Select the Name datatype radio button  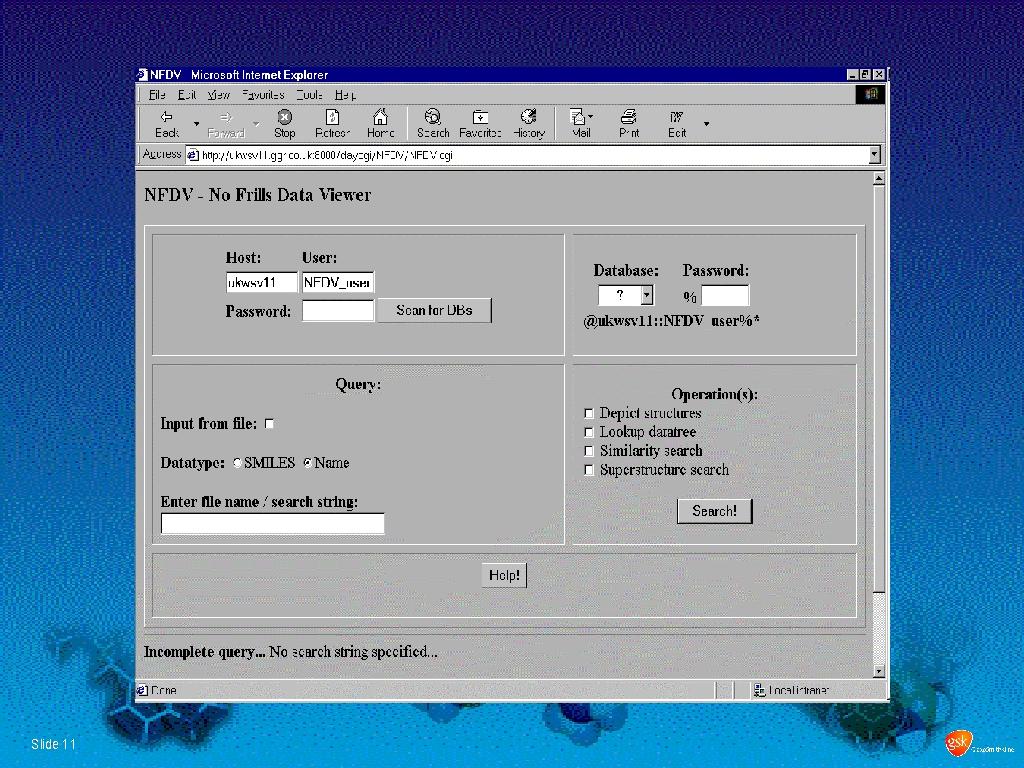pyautogui.click(x=307, y=463)
